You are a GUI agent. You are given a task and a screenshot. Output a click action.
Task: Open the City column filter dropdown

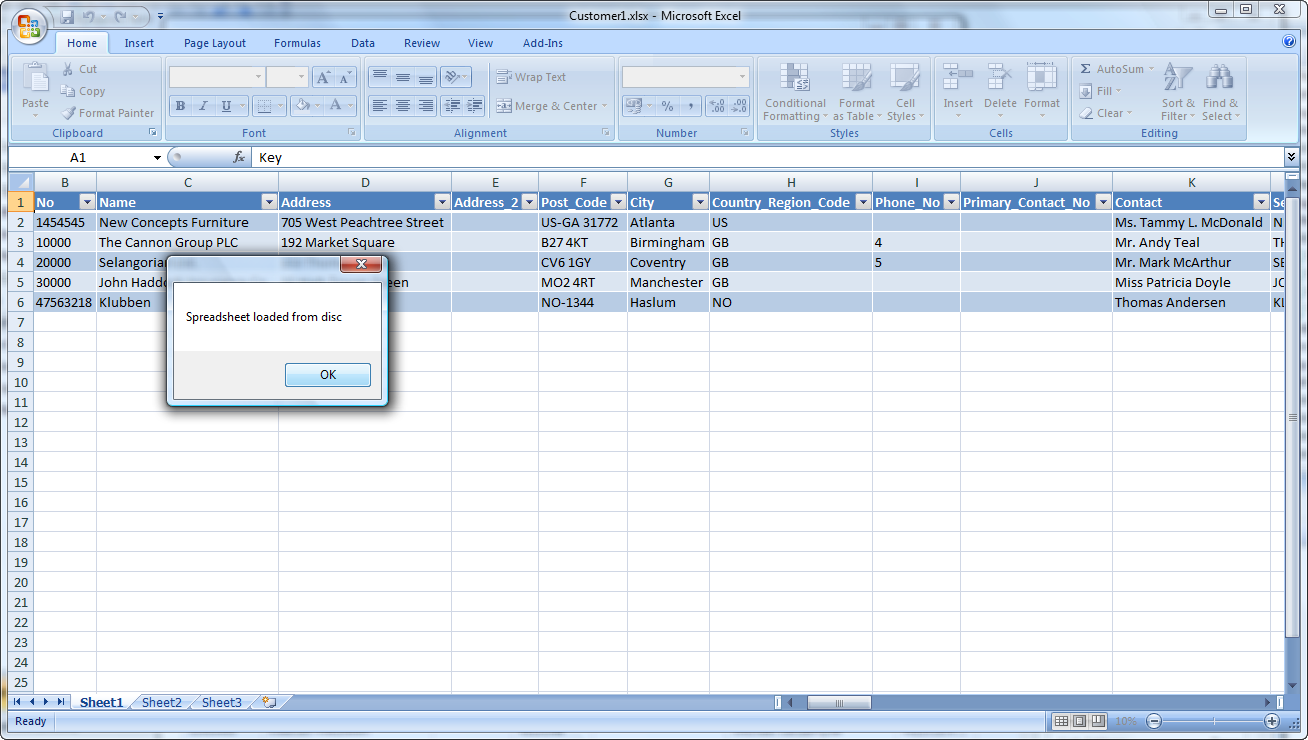700,202
